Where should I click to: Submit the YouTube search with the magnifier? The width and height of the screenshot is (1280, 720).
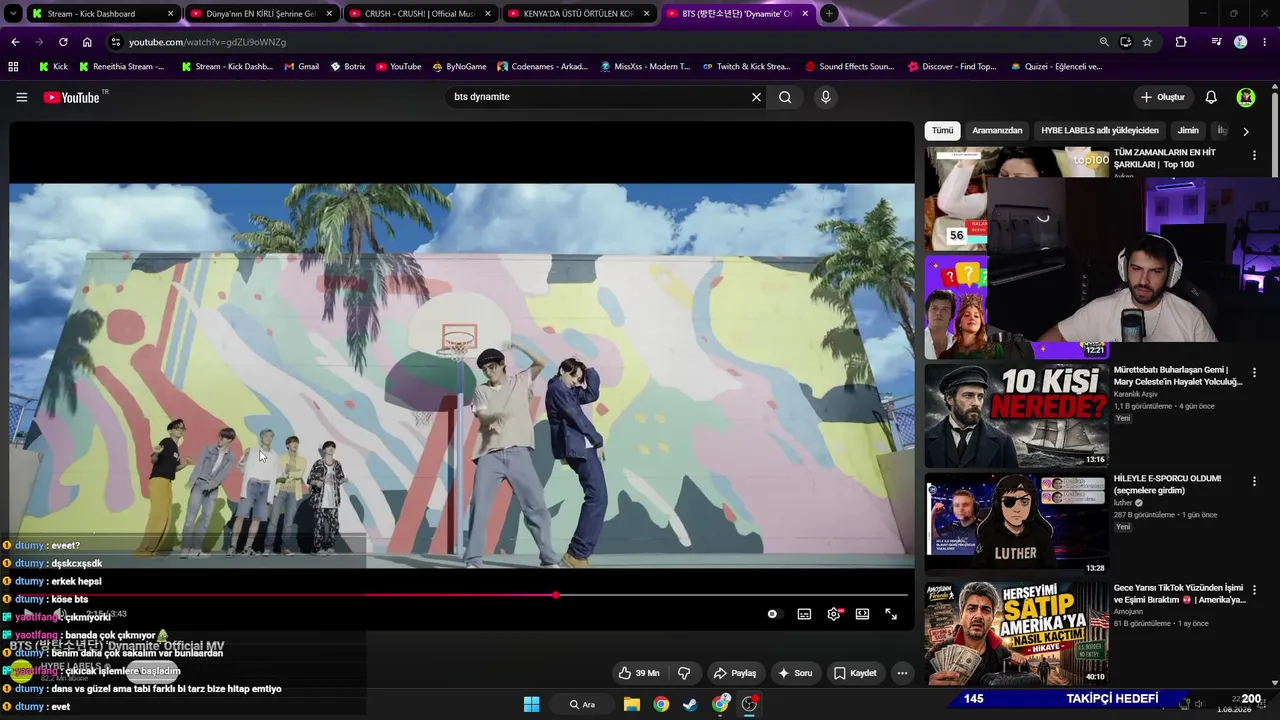[x=785, y=97]
